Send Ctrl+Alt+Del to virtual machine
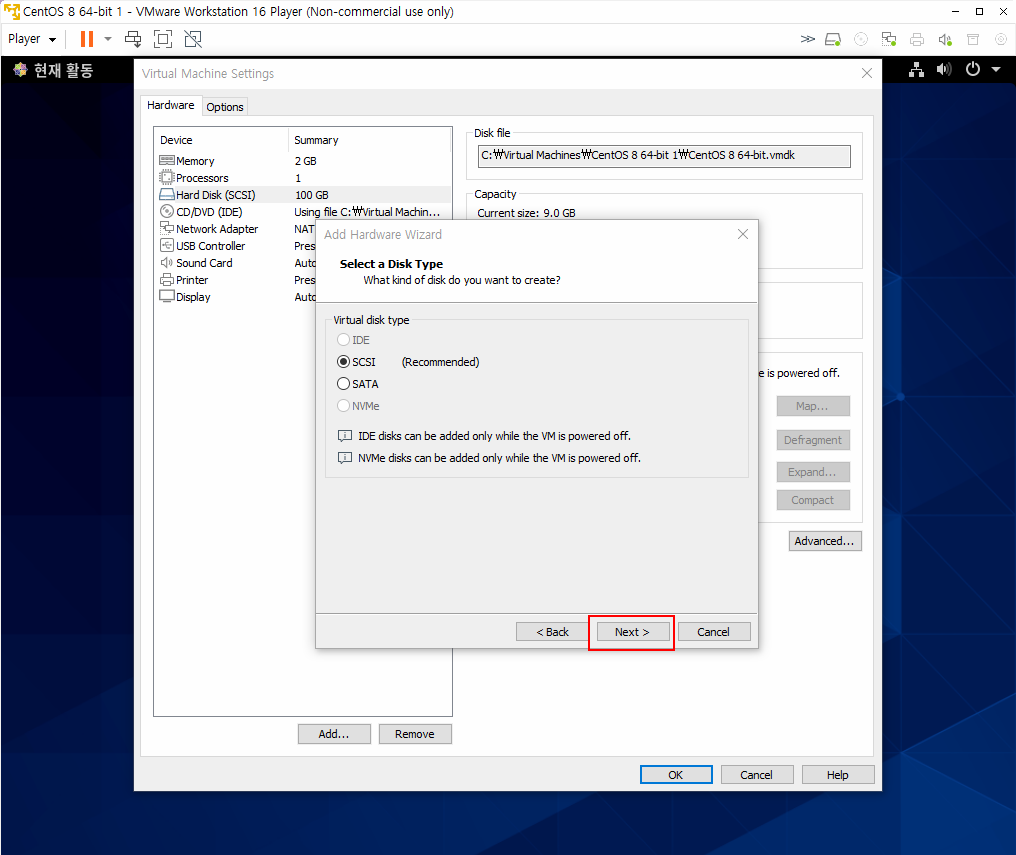The height and width of the screenshot is (855, 1016). (133, 40)
